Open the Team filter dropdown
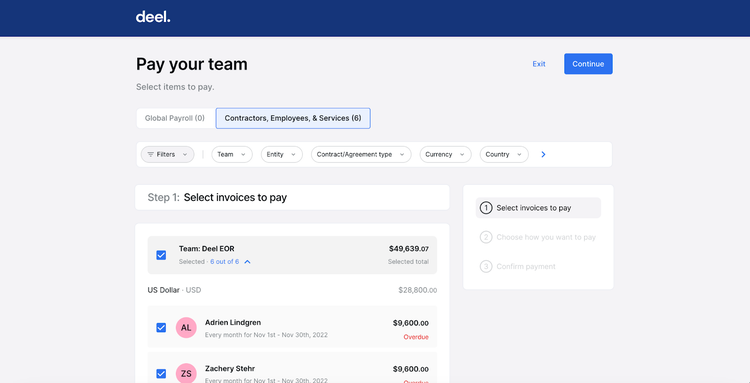Viewport: 750px width, 383px height. [x=232, y=154]
